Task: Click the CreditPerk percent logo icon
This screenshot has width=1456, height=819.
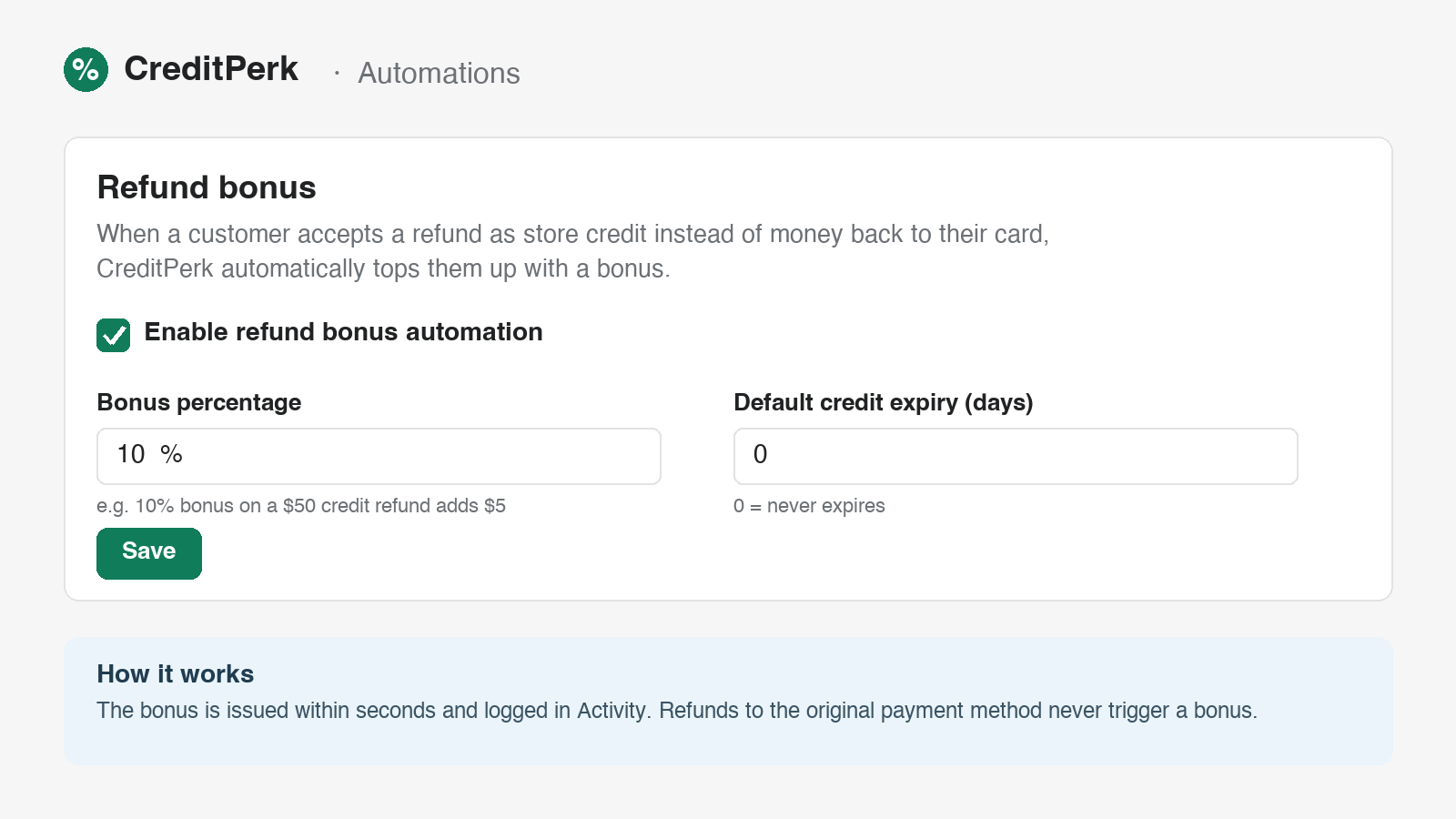Action: [86, 69]
